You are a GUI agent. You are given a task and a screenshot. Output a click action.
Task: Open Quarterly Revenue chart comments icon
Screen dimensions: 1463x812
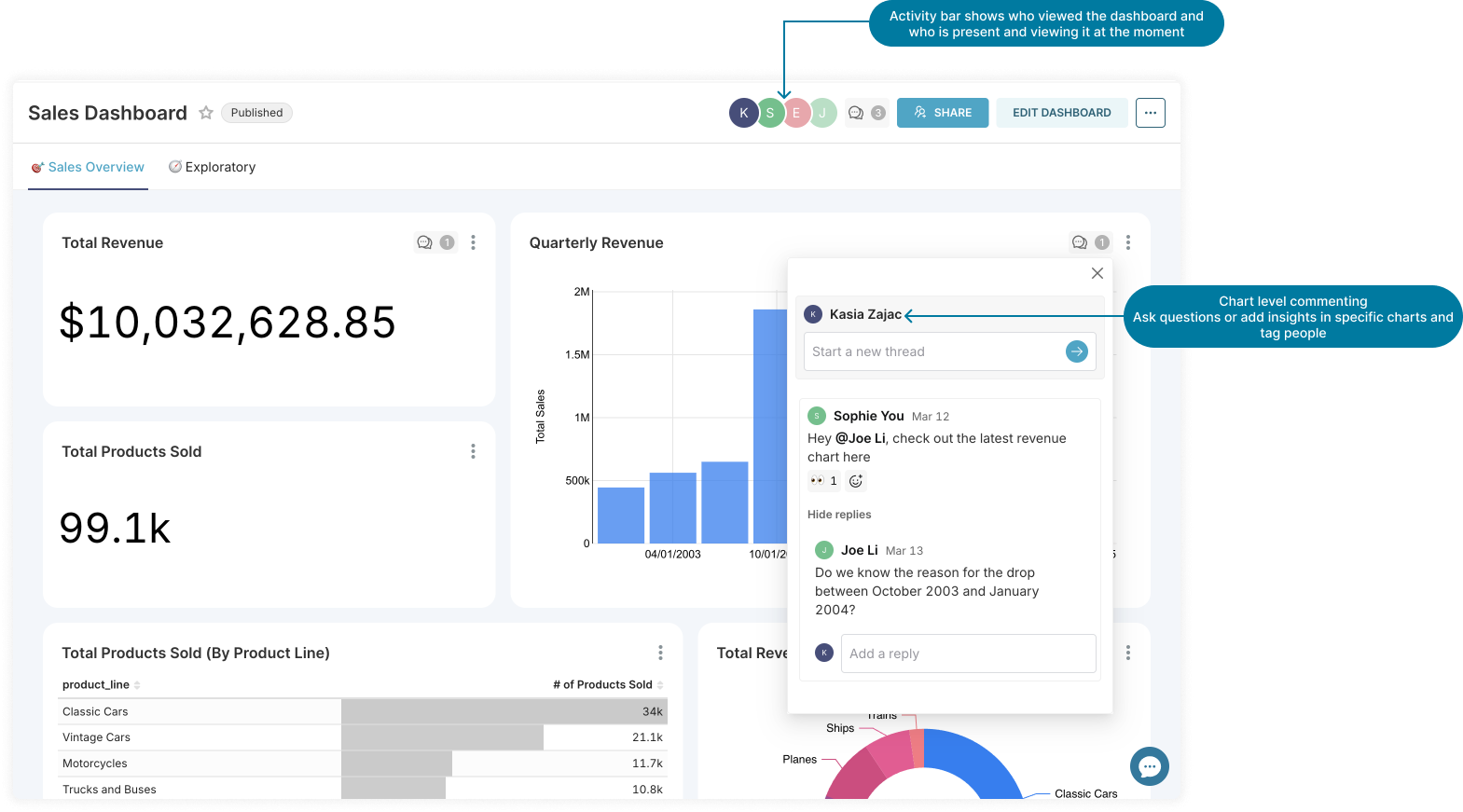coord(1080,242)
